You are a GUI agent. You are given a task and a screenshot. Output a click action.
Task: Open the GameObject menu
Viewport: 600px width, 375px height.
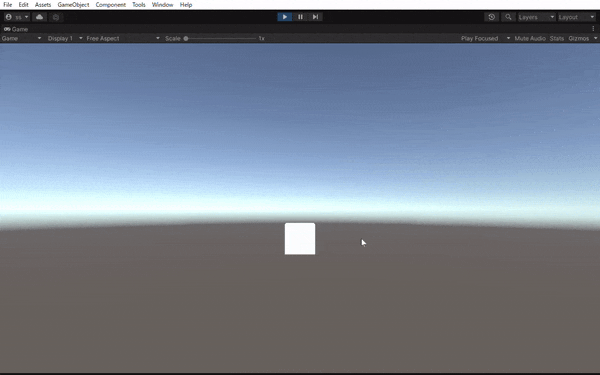coord(73,5)
